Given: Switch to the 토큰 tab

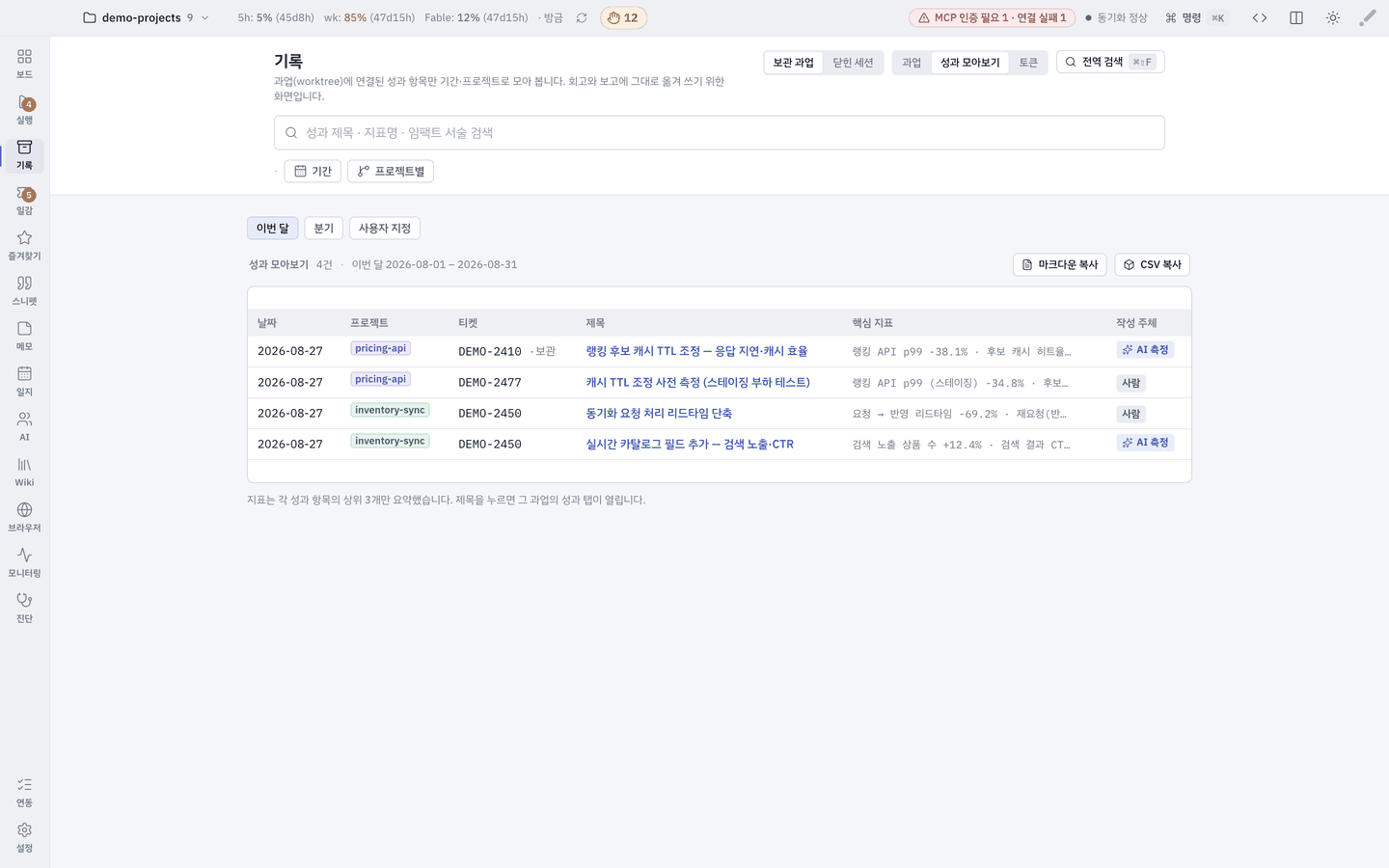Looking at the screenshot, I should pyautogui.click(x=1028, y=63).
